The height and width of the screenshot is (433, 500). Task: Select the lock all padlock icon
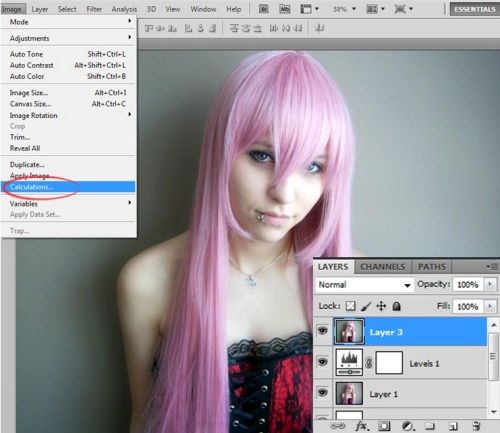(396, 306)
